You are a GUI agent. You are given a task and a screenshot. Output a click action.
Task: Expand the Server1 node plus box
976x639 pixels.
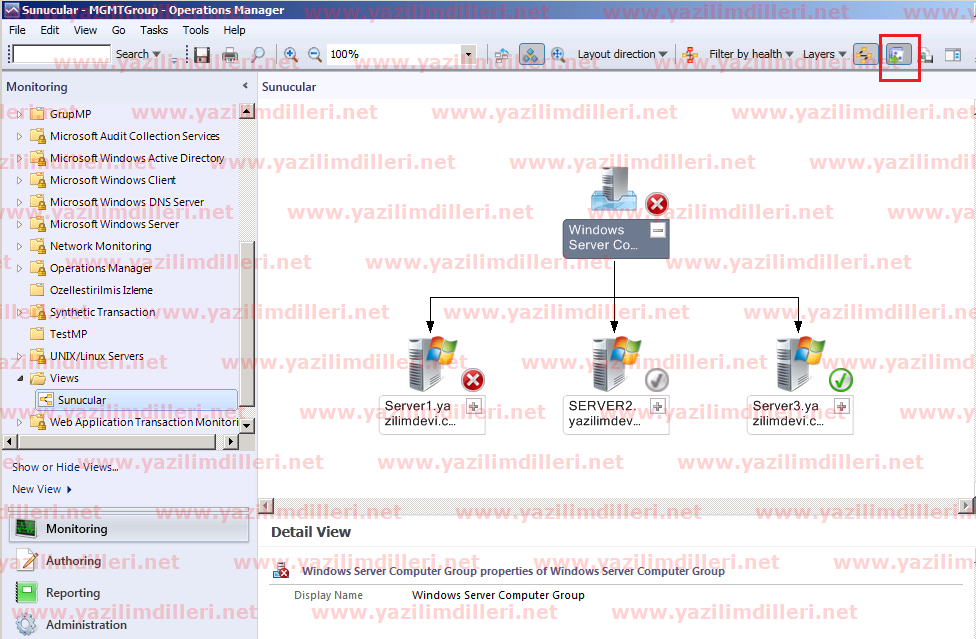point(473,406)
